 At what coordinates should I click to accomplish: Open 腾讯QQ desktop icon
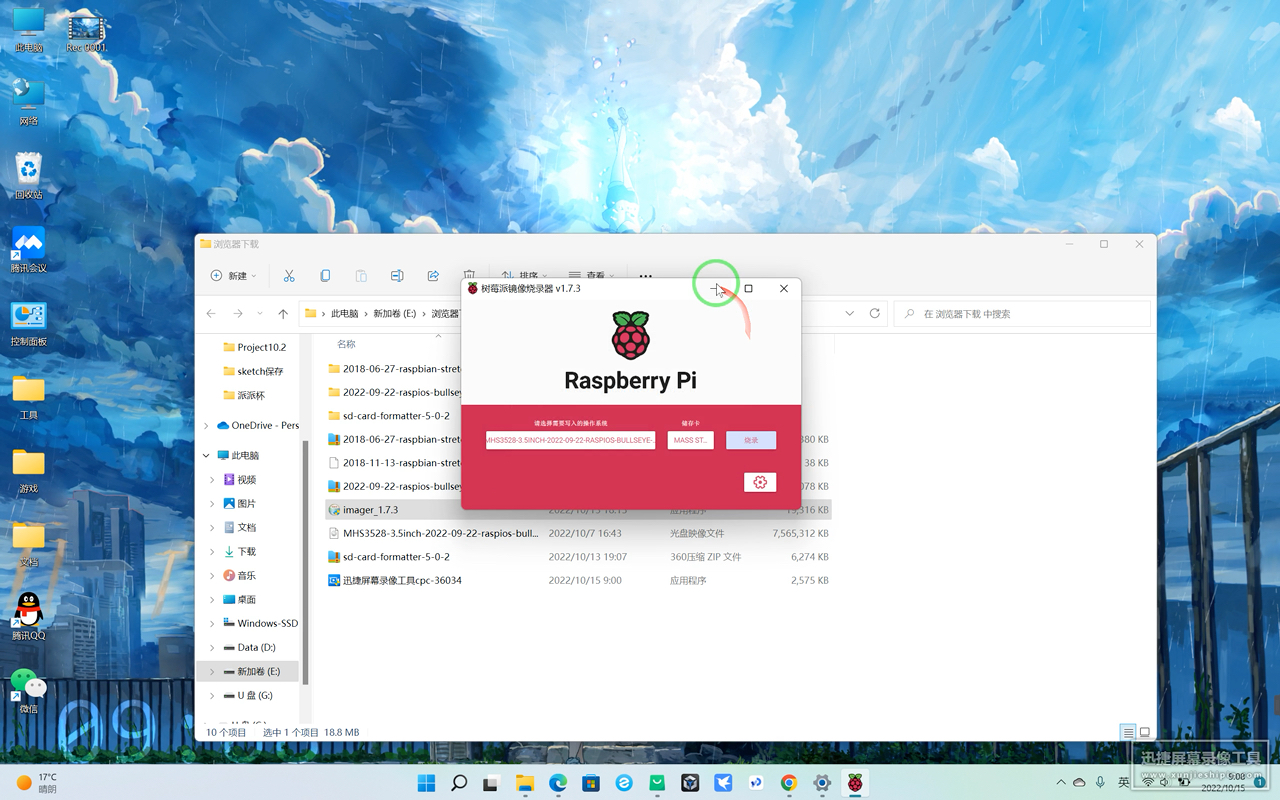click(28, 616)
